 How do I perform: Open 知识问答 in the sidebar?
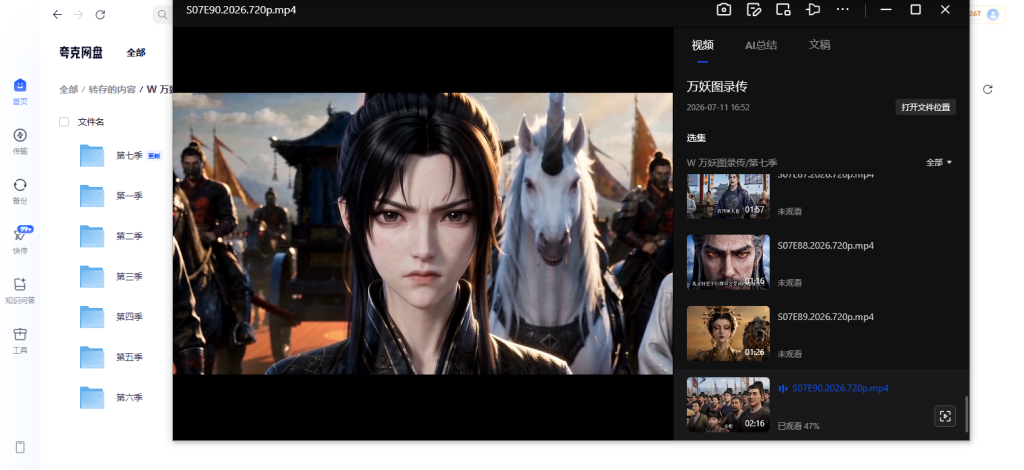point(20,290)
